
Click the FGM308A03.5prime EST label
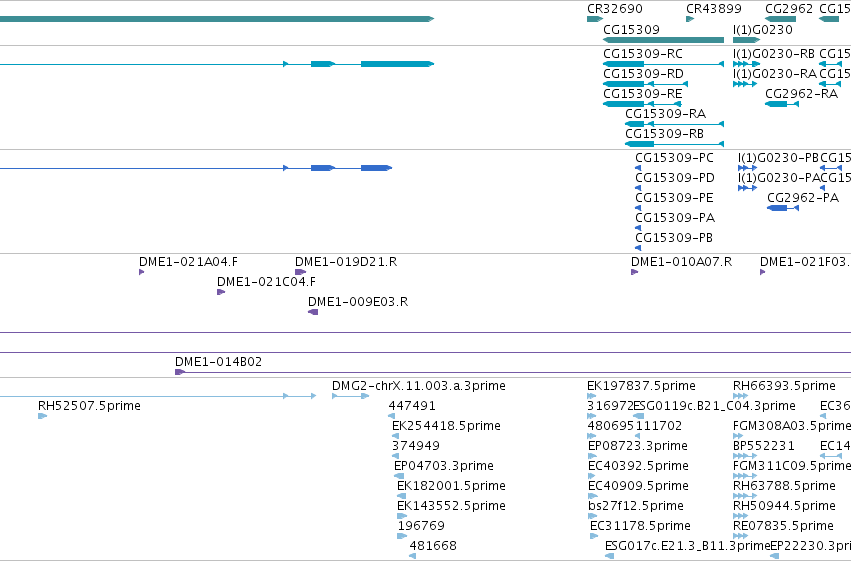tap(792, 426)
